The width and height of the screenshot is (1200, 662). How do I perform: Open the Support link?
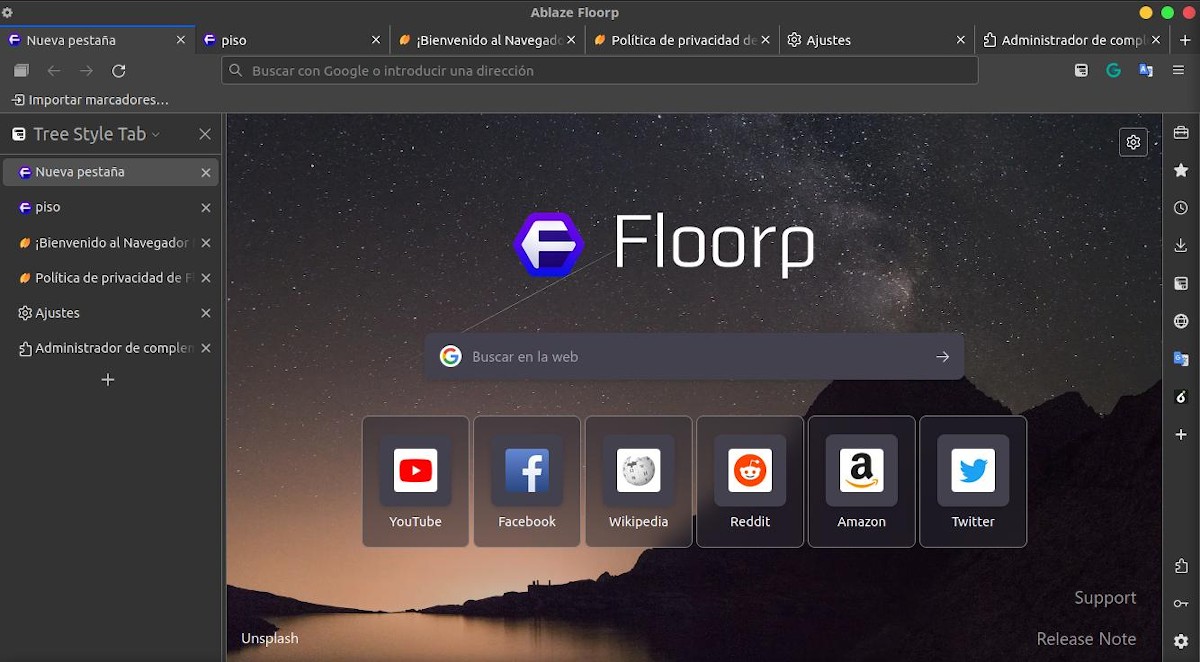click(x=1105, y=598)
